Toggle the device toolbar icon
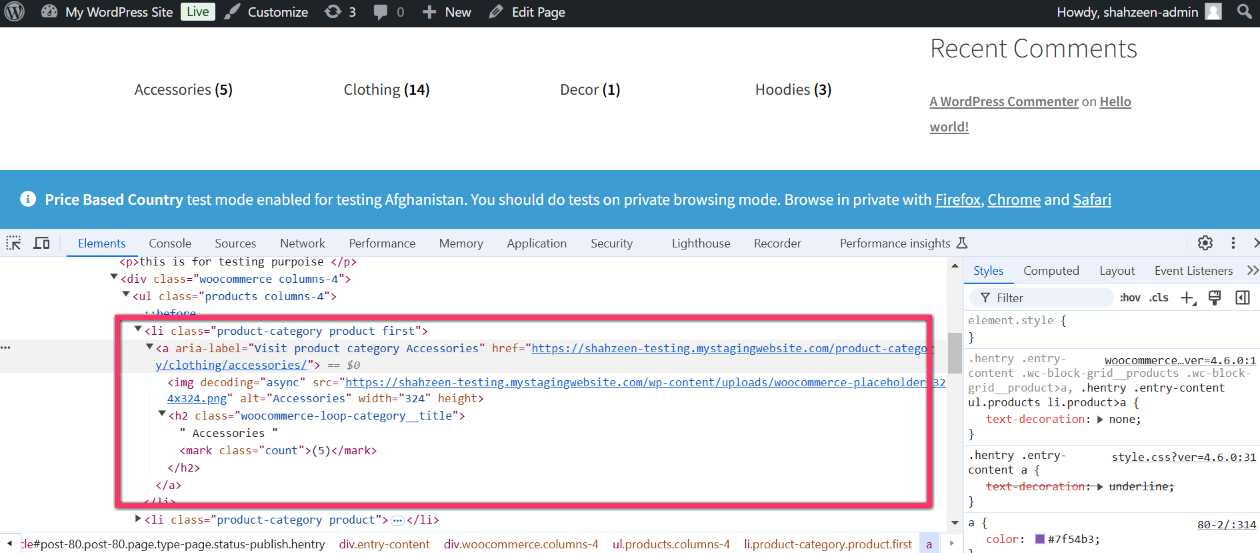This screenshot has height=553, width=1260. (41, 243)
